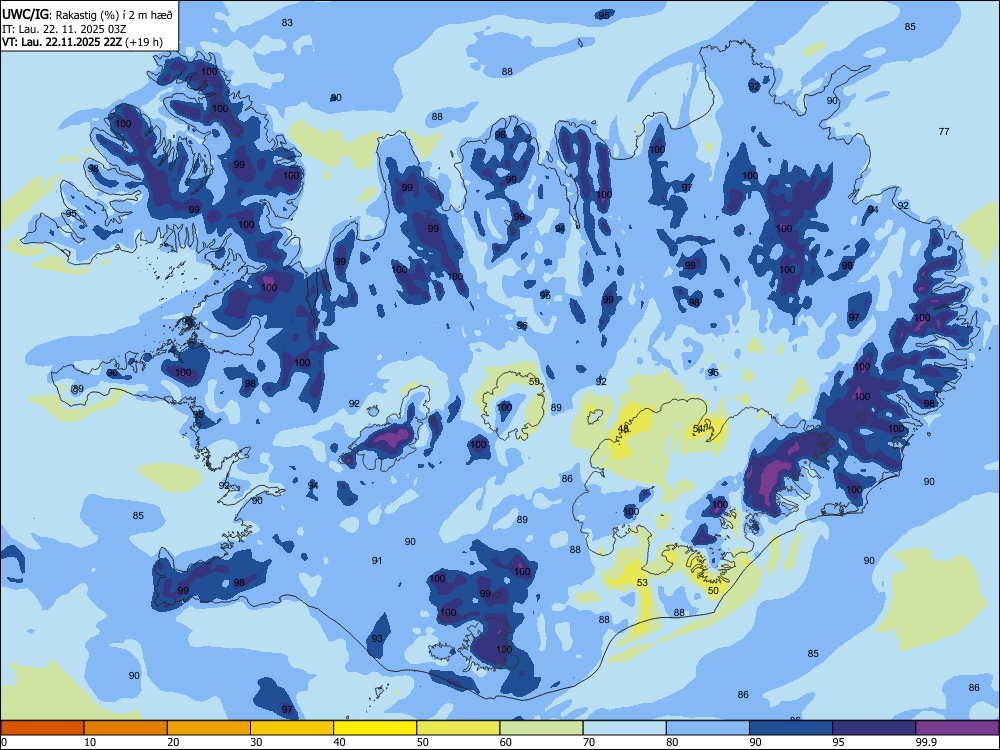Image resolution: width=1000 pixels, height=750 pixels.
Task: Click the title 'UWC/IG: Rakastig (%) í 2 m hæð'
Action: pos(87,14)
